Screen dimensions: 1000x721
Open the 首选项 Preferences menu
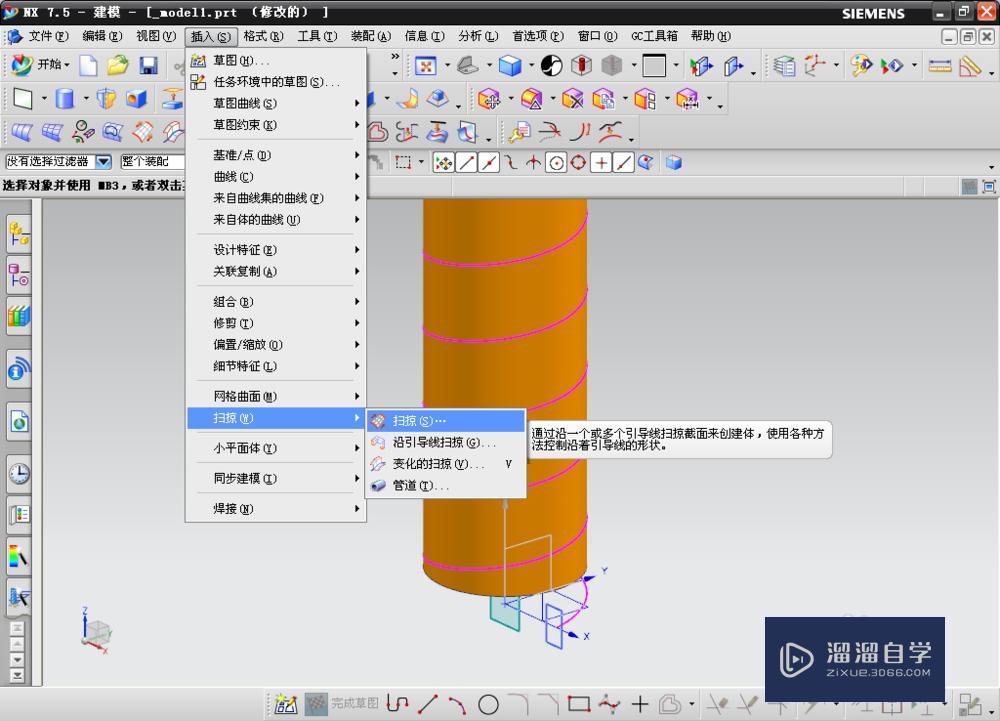[x=538, y=36]
